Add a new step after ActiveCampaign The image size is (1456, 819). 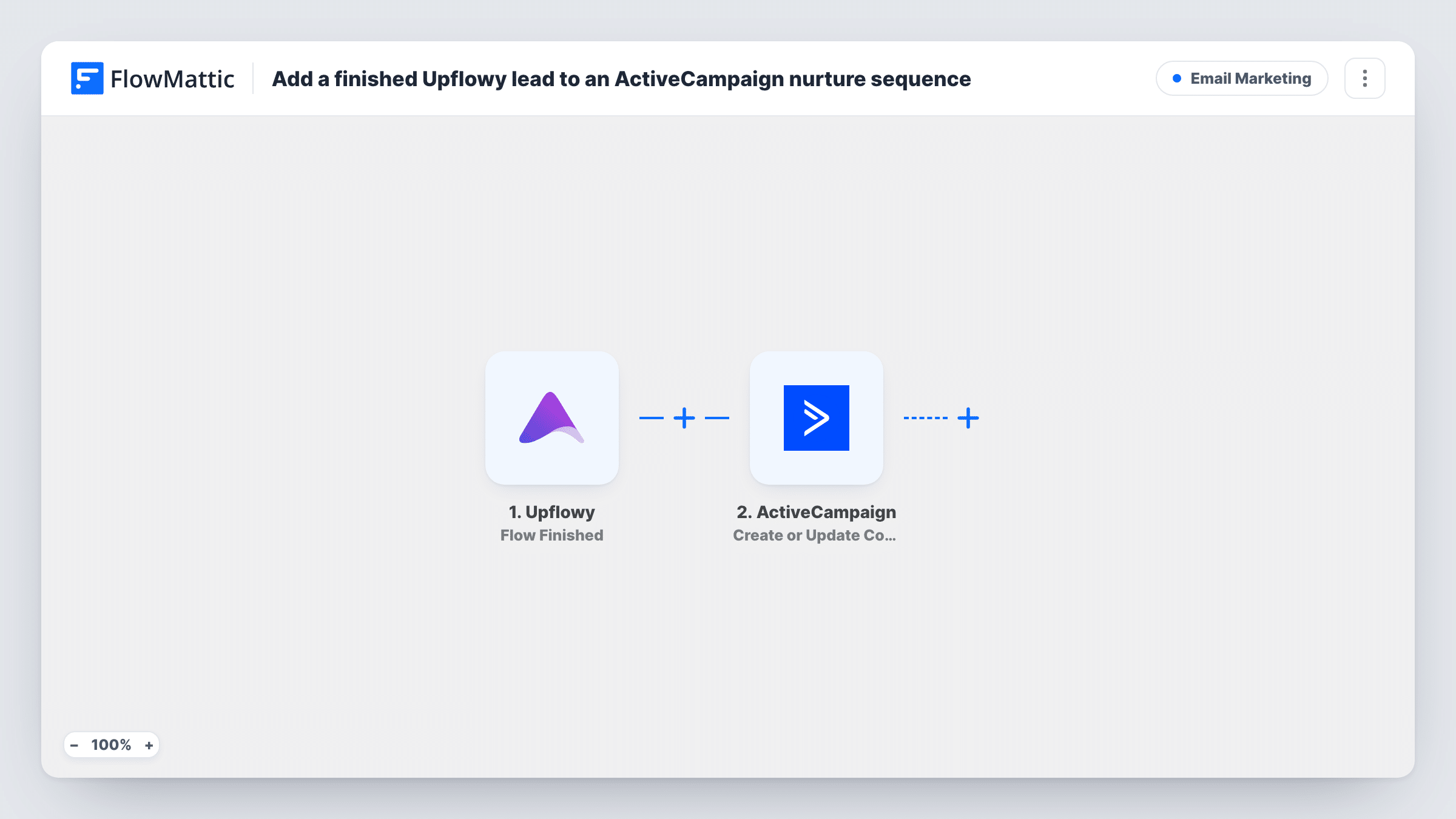[968, 418]
